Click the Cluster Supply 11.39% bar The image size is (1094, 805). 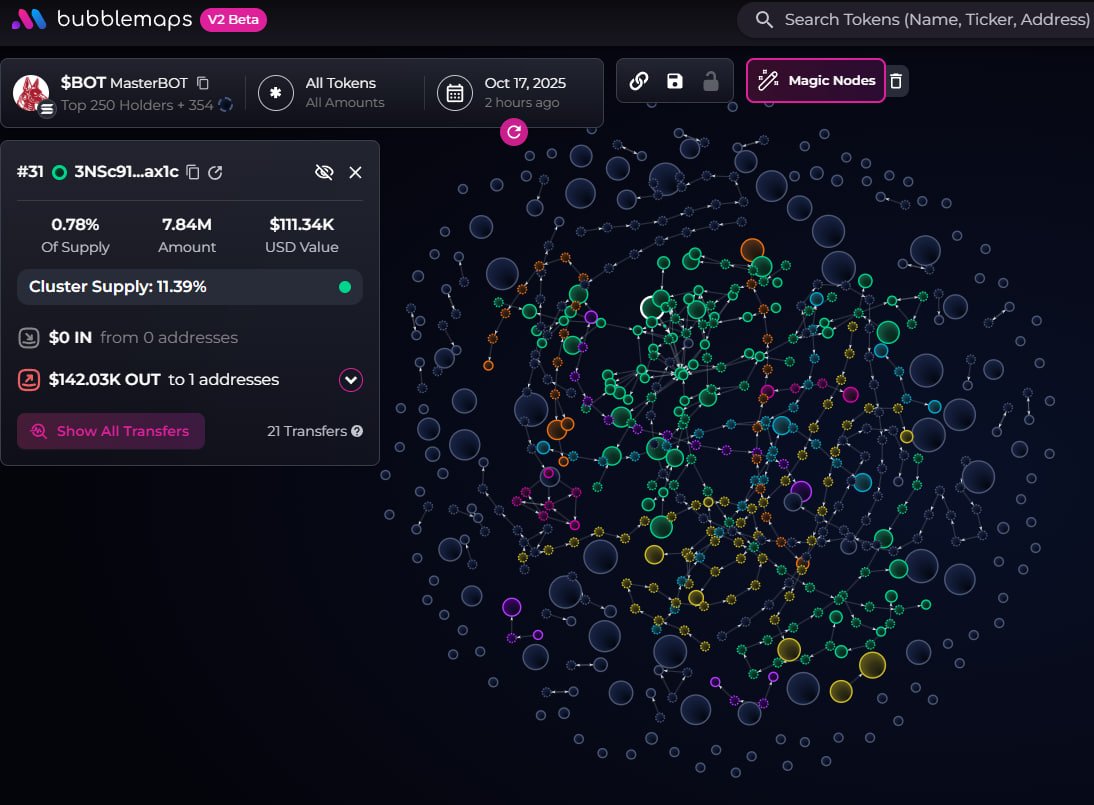(190, 287)
